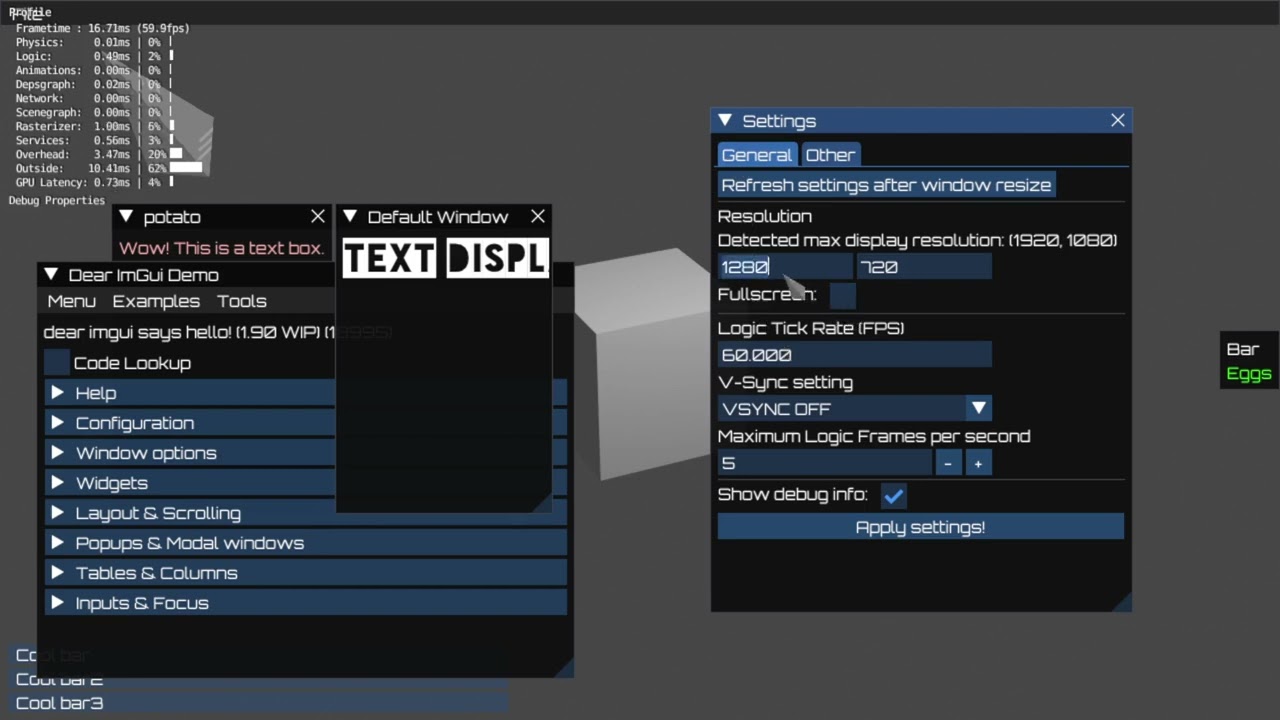Click Detected max display resolution text

[x=917, y=240]
